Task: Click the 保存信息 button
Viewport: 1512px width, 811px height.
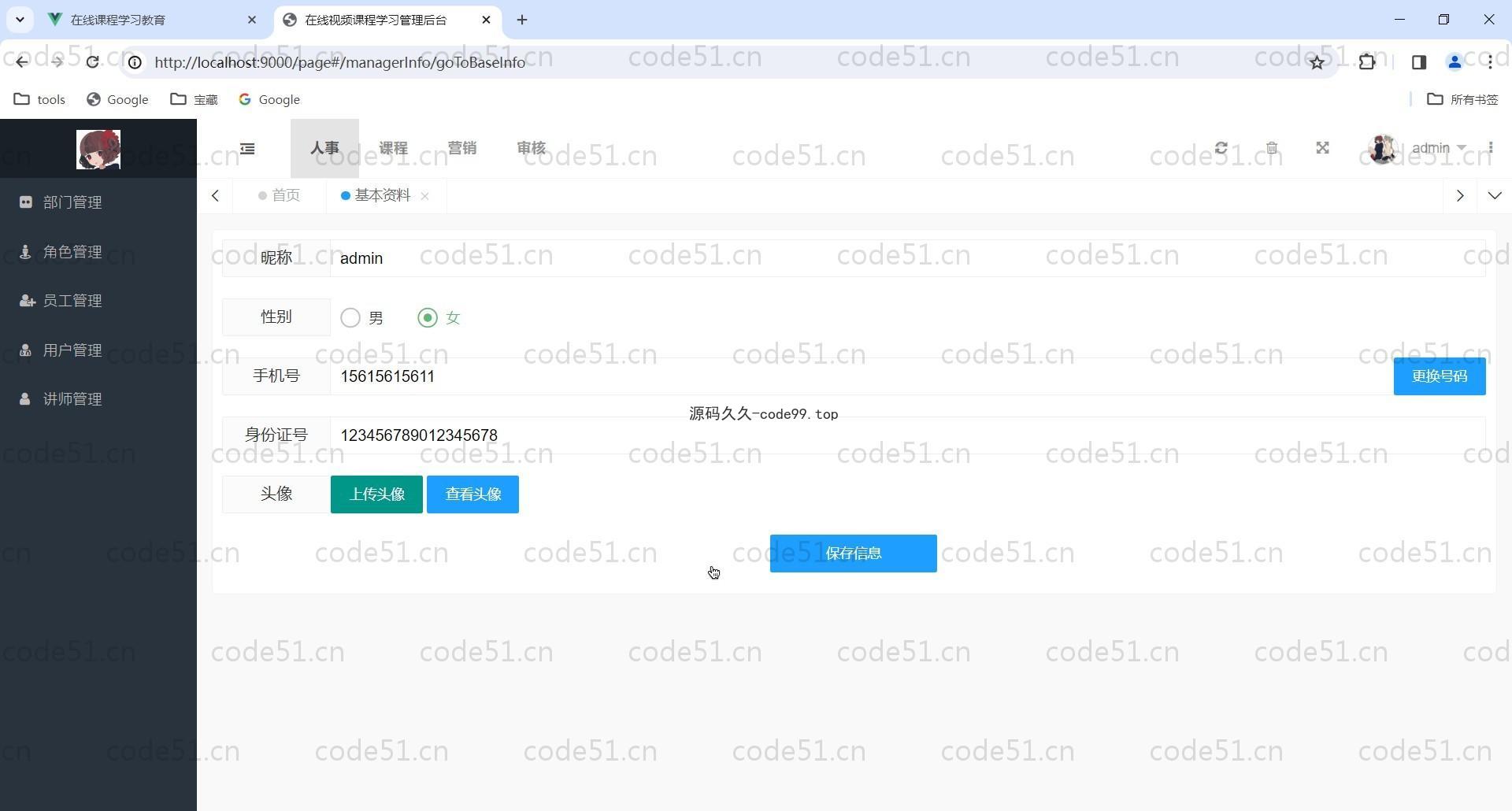Action: (x=853, y=554)
